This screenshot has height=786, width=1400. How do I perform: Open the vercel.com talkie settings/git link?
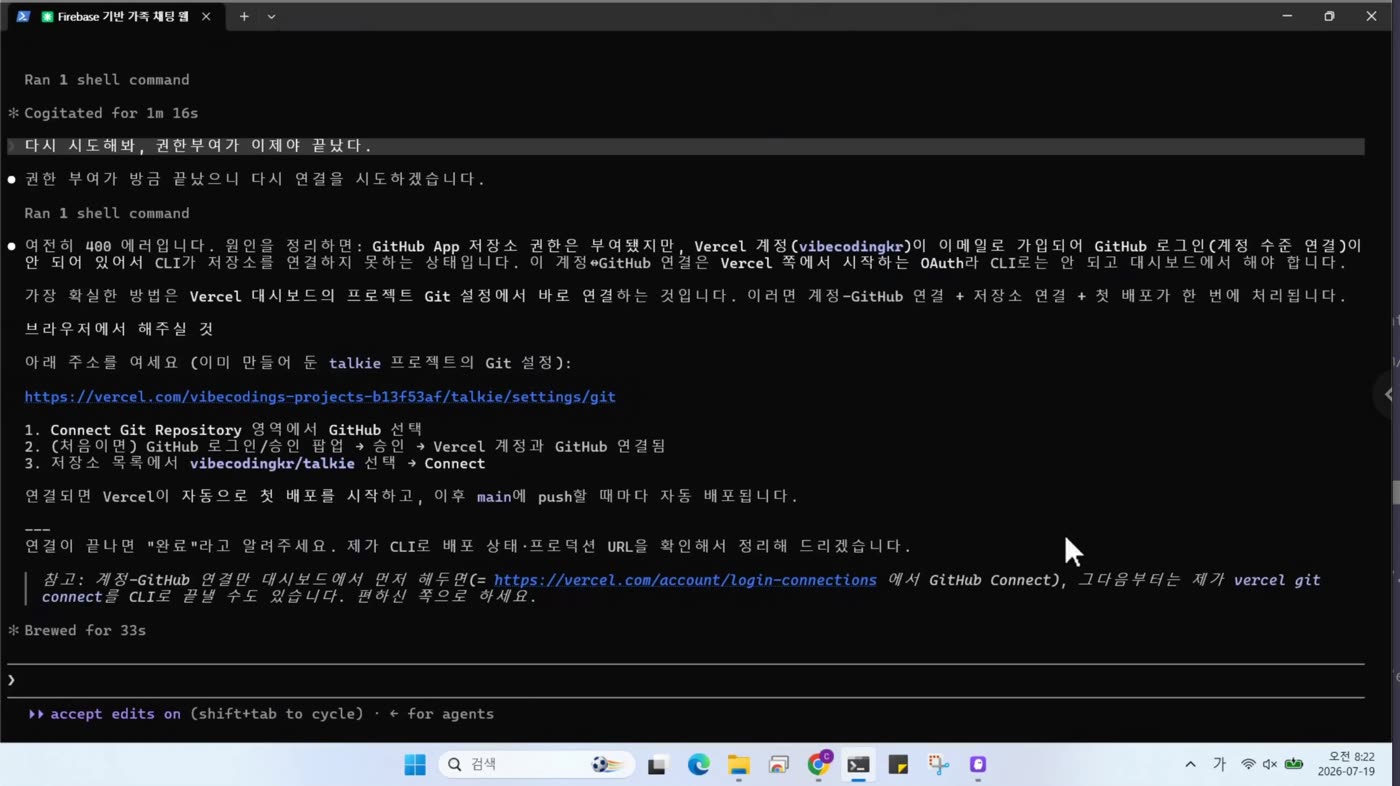(320, 397)
